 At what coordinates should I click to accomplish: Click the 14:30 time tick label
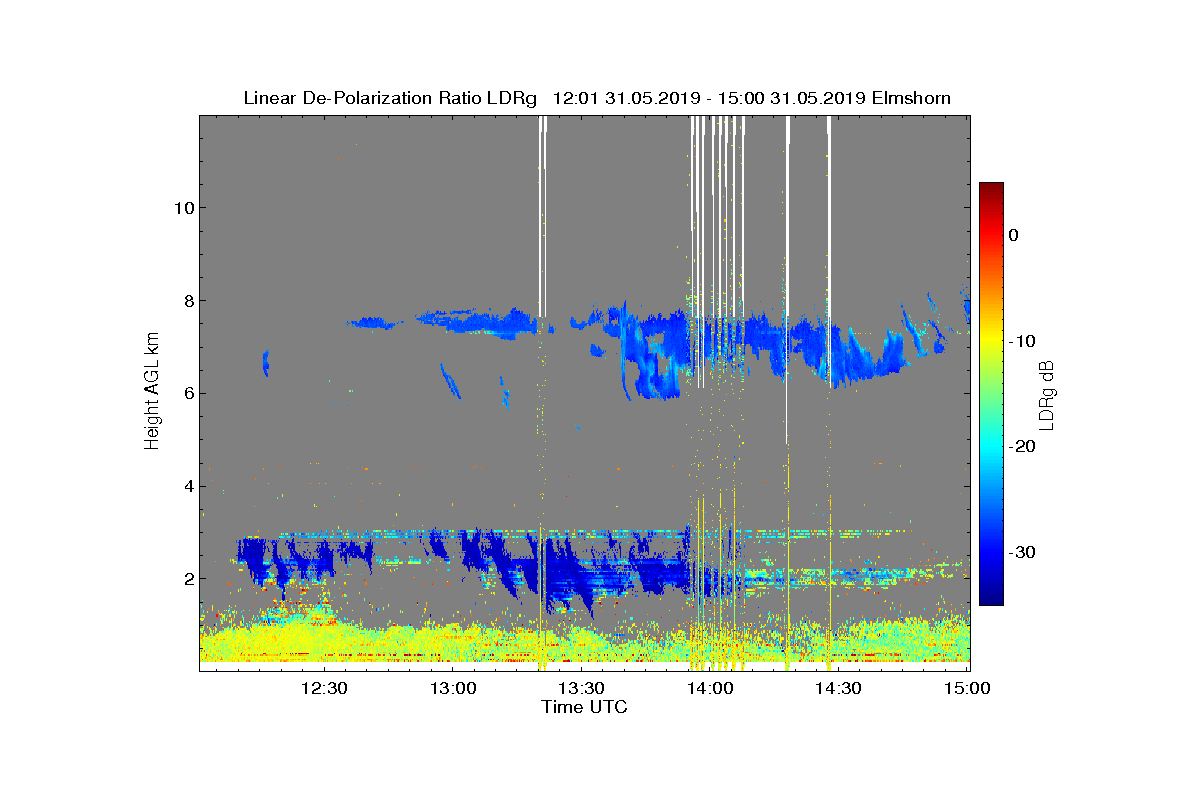tap(838, 688)
